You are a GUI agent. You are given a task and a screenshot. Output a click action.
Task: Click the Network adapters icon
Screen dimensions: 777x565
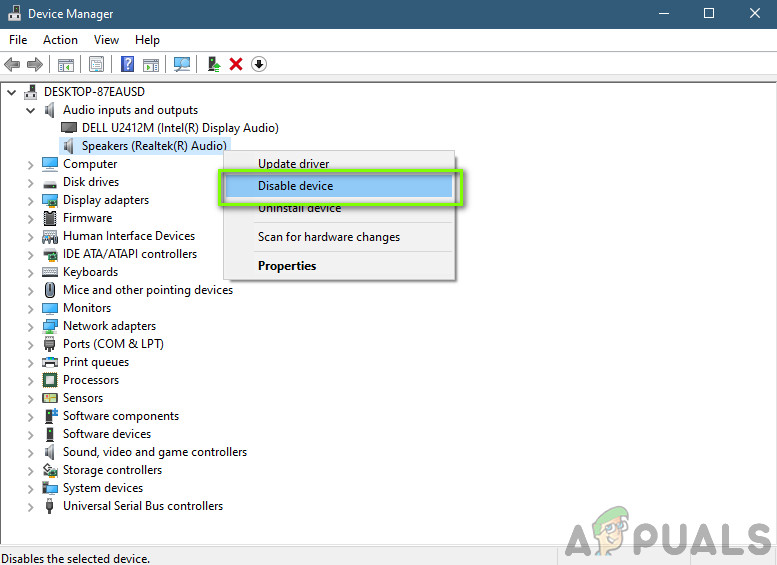pyautogui.click(x=50, y=326)
